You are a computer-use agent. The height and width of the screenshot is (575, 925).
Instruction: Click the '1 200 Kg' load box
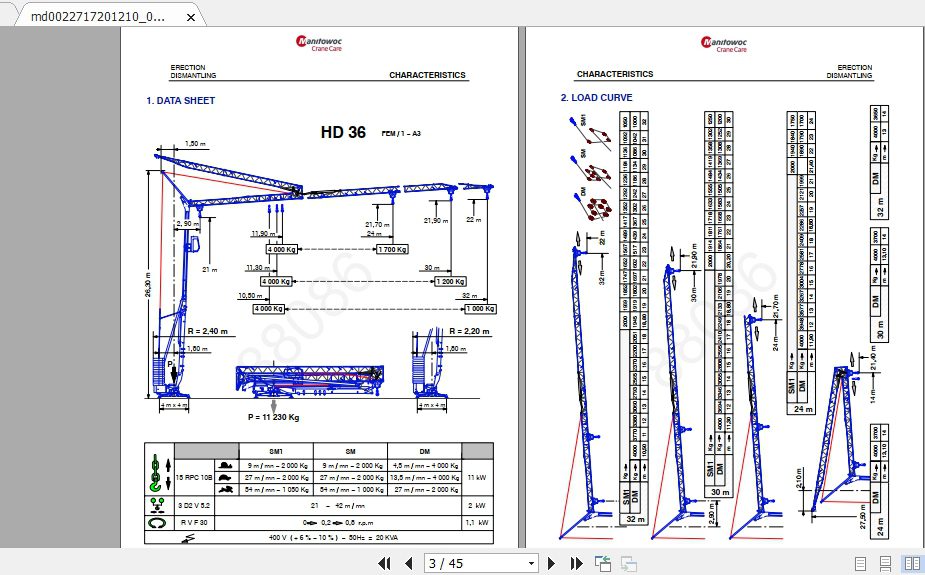451,281
